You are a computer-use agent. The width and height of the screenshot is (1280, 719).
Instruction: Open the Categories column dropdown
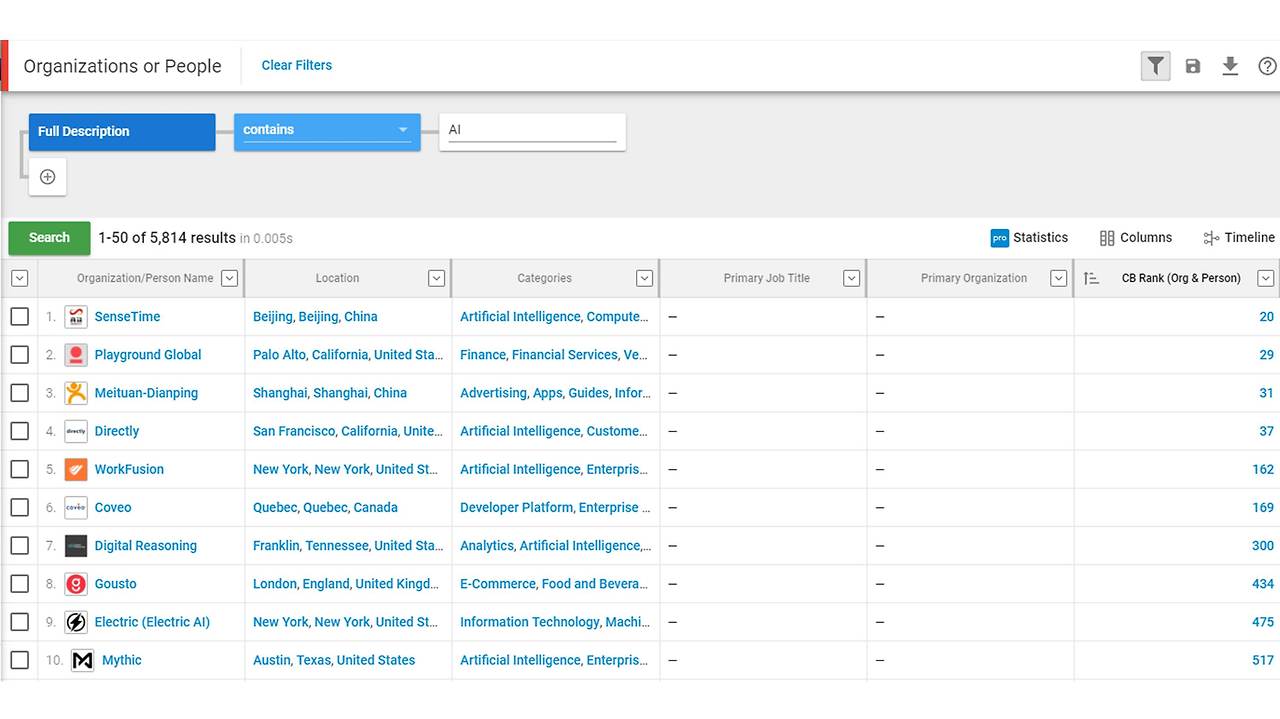tap(644, 279)
